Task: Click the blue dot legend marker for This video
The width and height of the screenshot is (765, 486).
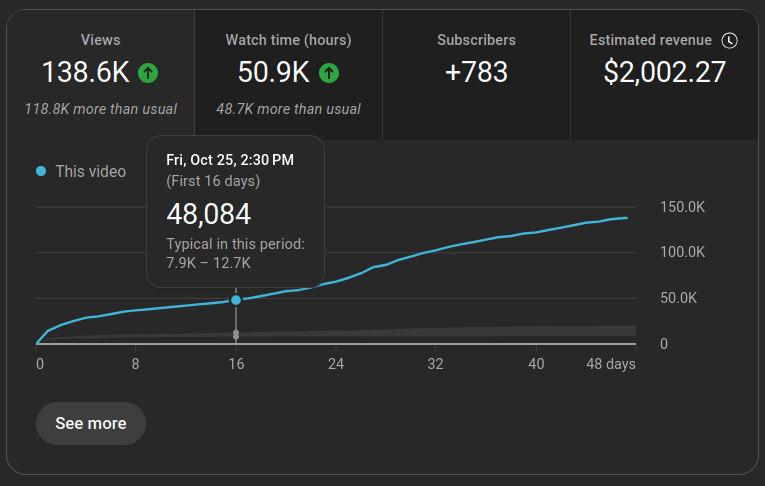Action: click(41, 171)
